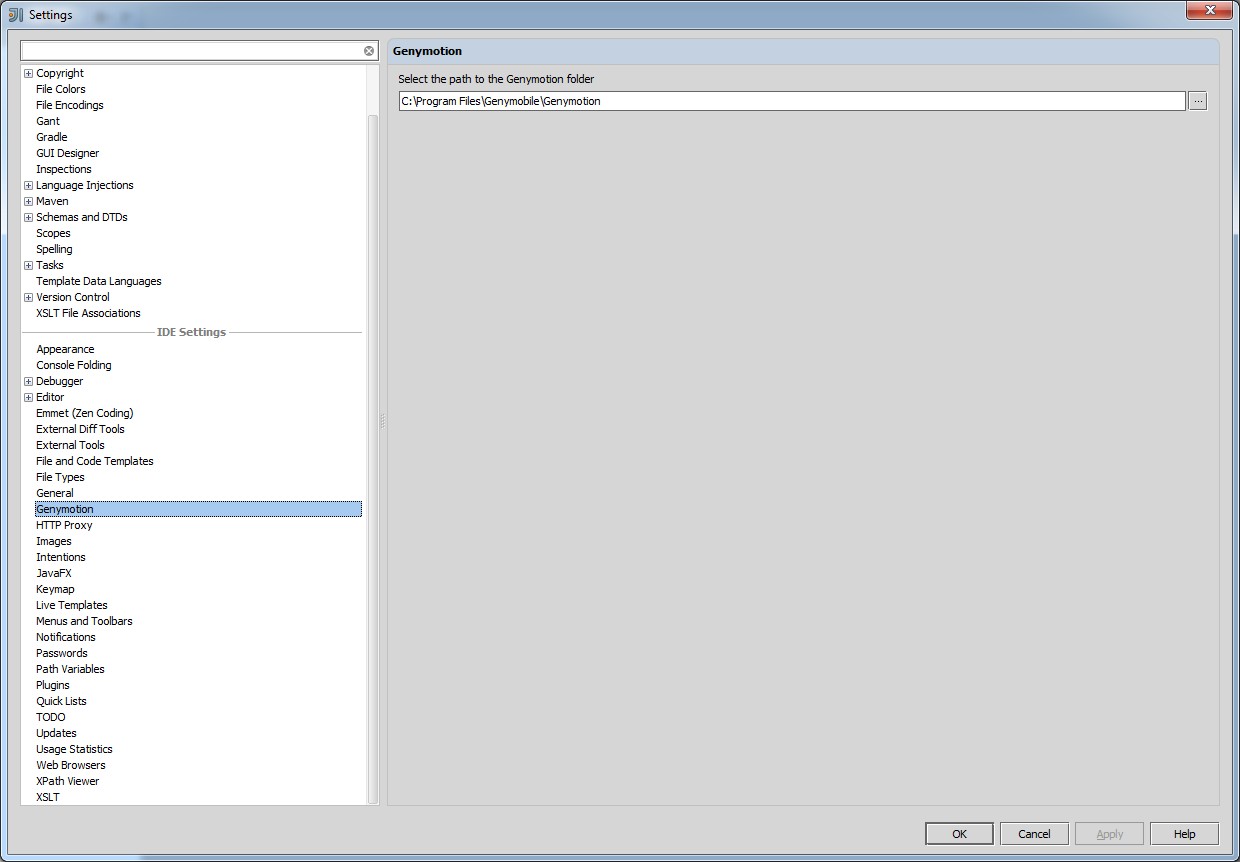
Task: Expand the Version Control node
Action: [x=28, y=297]
